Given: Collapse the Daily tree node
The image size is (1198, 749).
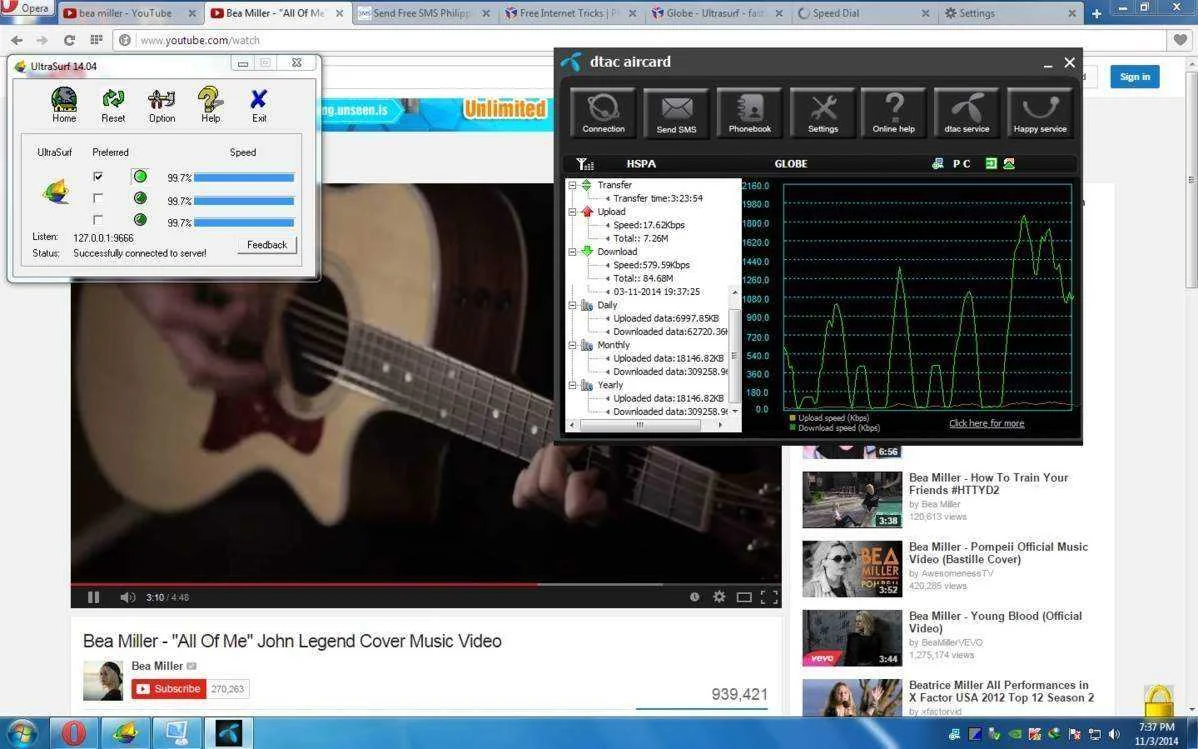Looking at the screenshot, I should pos(572,305).
